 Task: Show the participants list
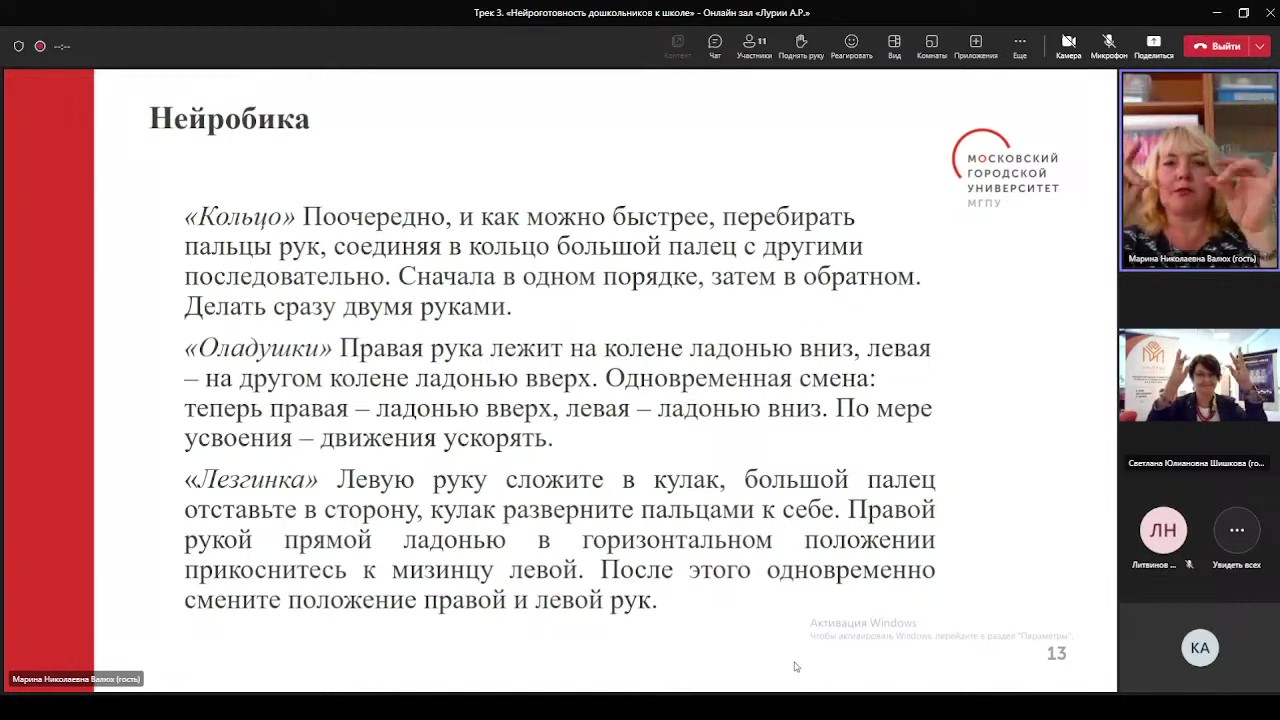point(754,45)
